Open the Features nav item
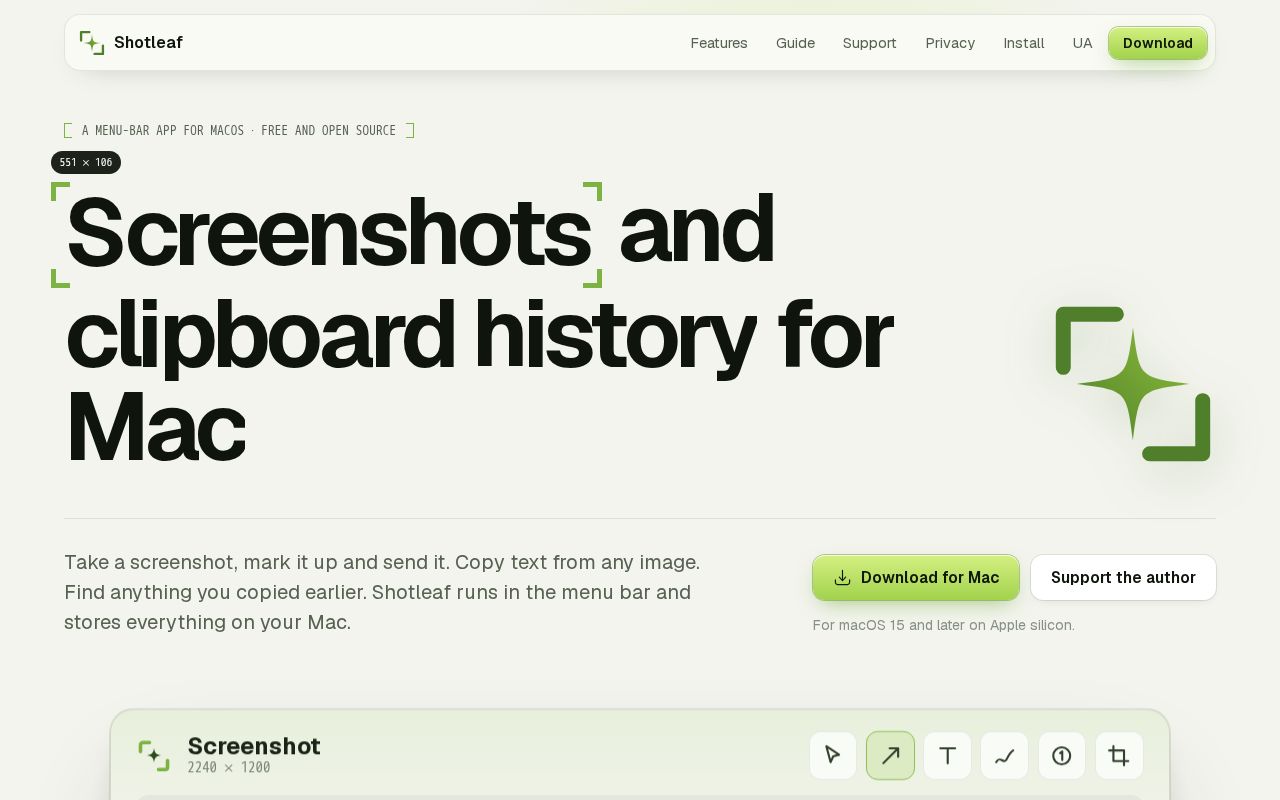The width and height of the screenshot is (1280, 800). tap(719, 43)
